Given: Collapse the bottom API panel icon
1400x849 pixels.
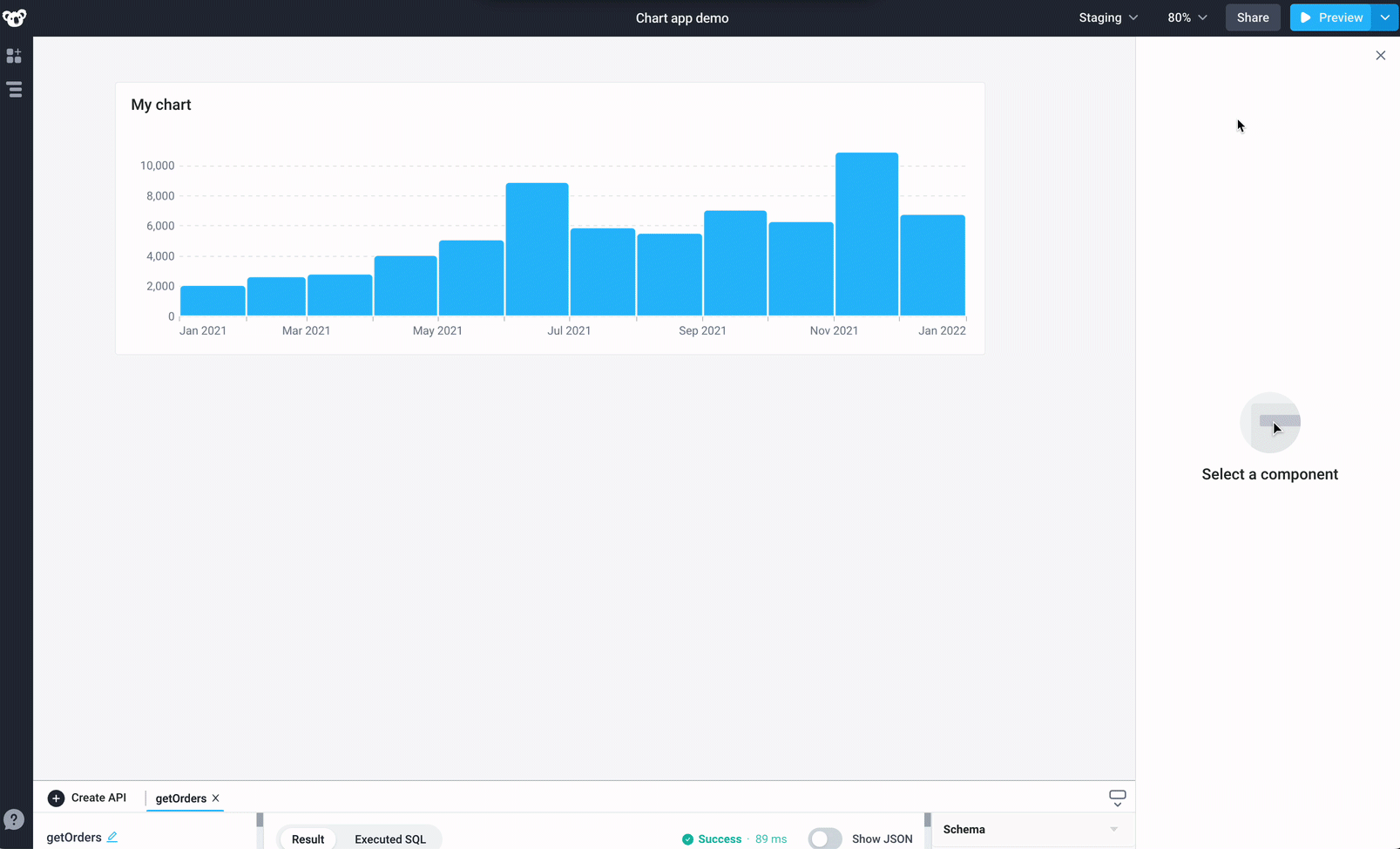Looking at the screenshot, I should click(x=1117, y=798).
